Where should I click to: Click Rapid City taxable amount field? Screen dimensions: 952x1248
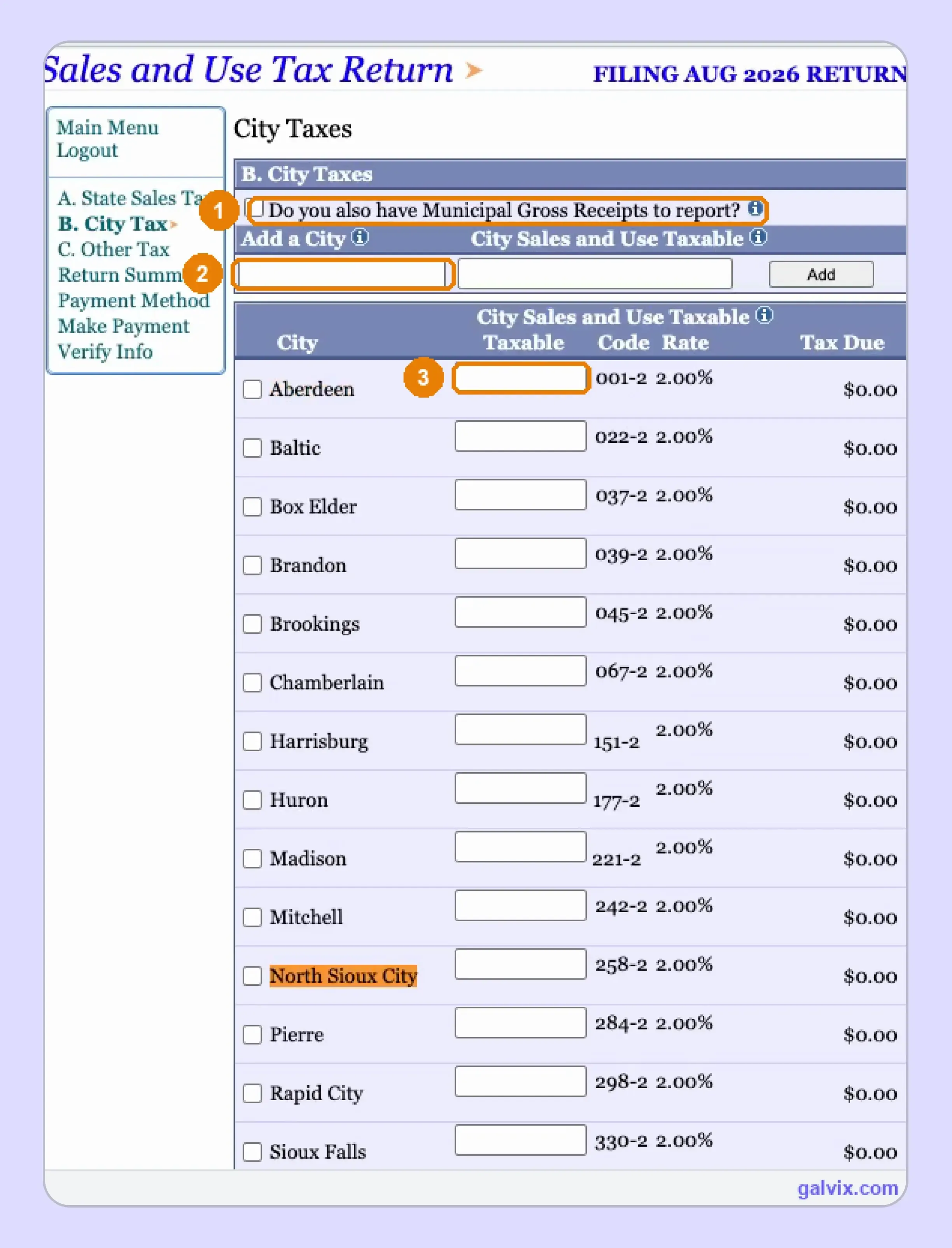pos(520,1081)
